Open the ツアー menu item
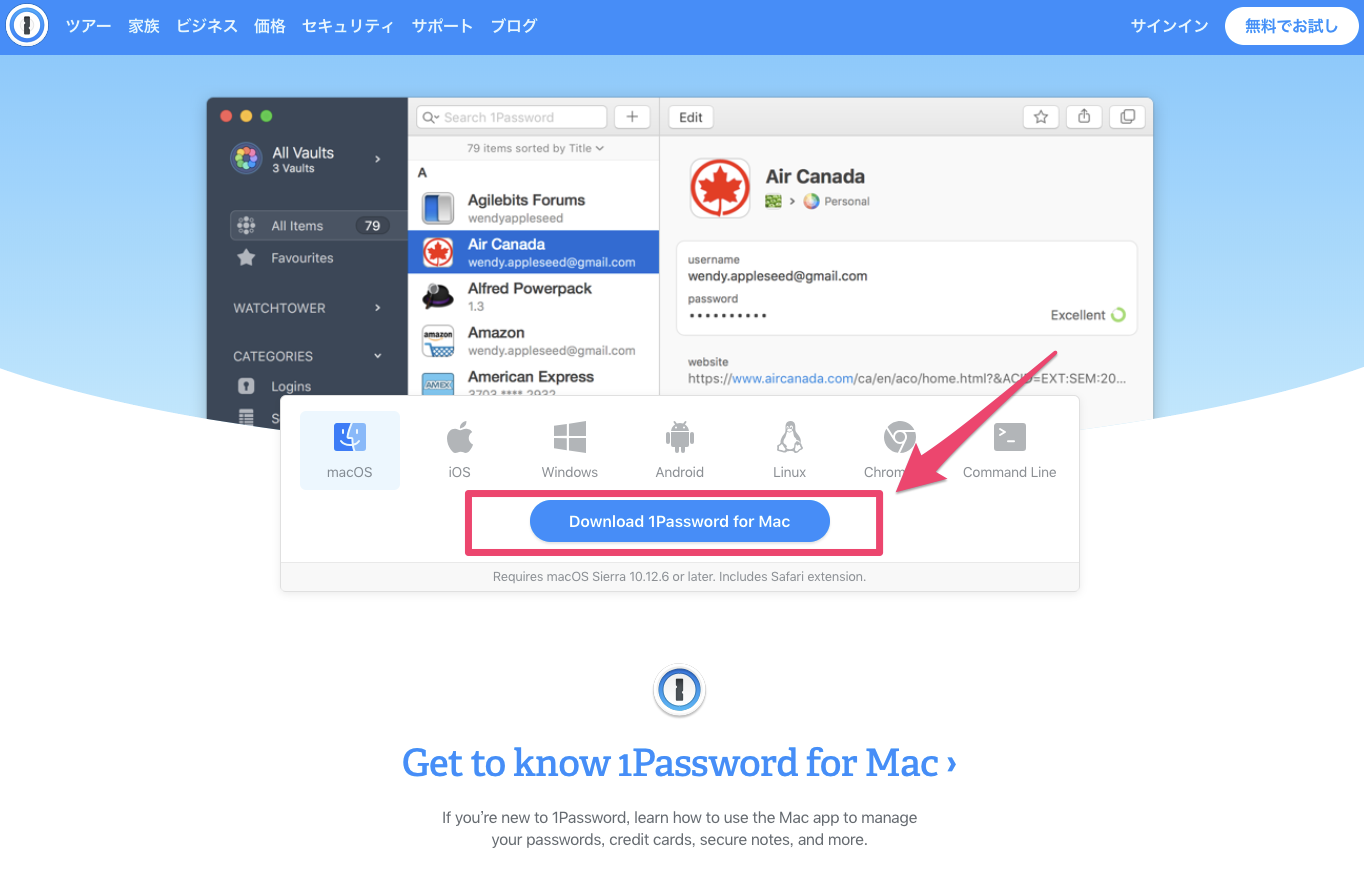 [88, 27]
